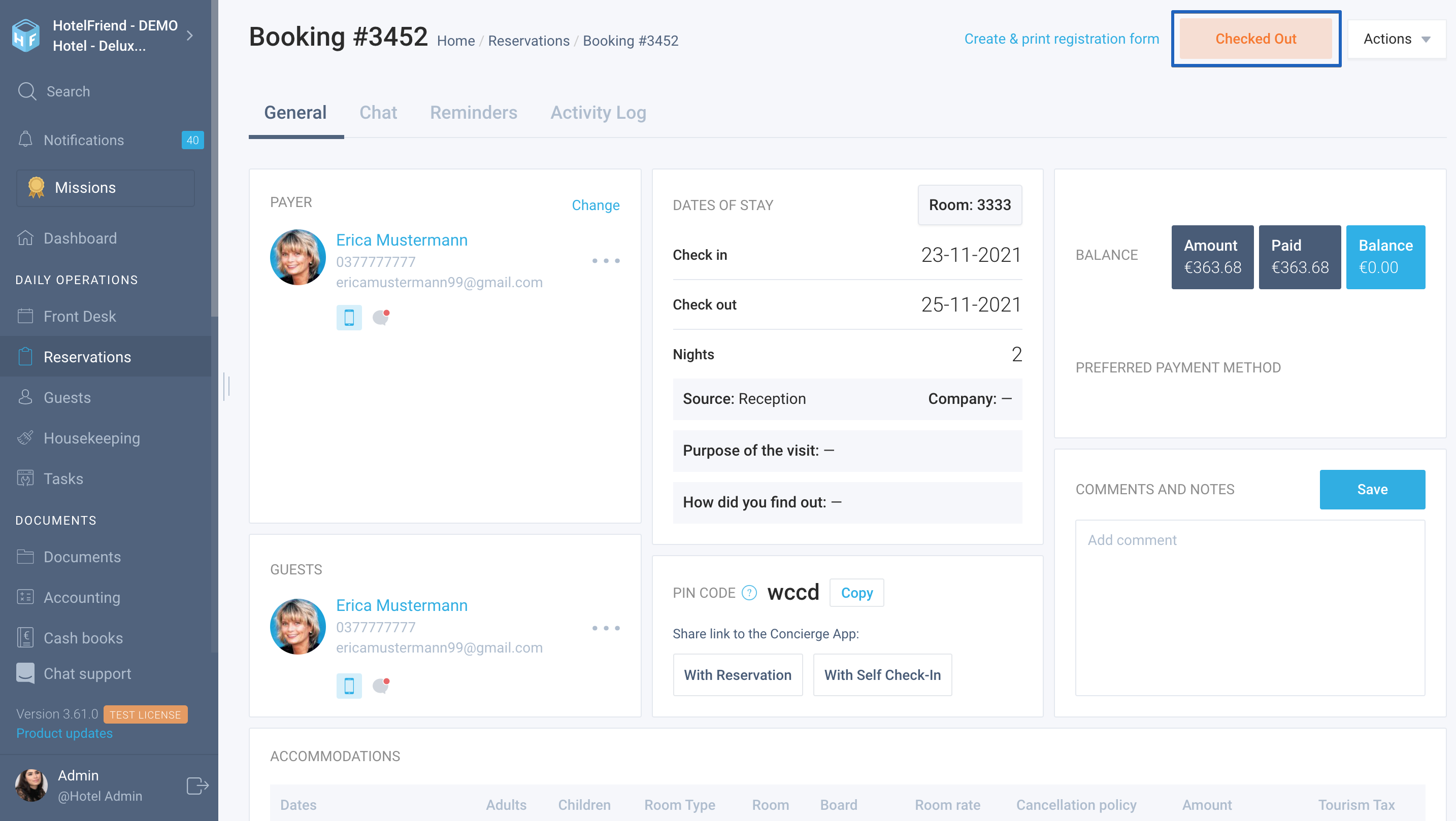Image resolution: width=1456 pixels, height=821 pixels.
Task: Click the Room: 3333 button
Action: (969, 204)
